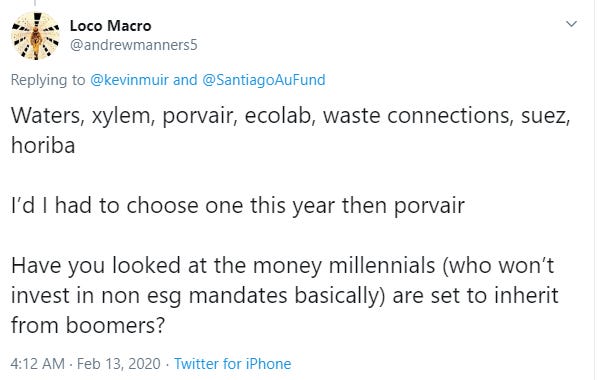Click the Loco Macro display name
This screenshot has height=380, width=597.
click(x=110, y=26)
